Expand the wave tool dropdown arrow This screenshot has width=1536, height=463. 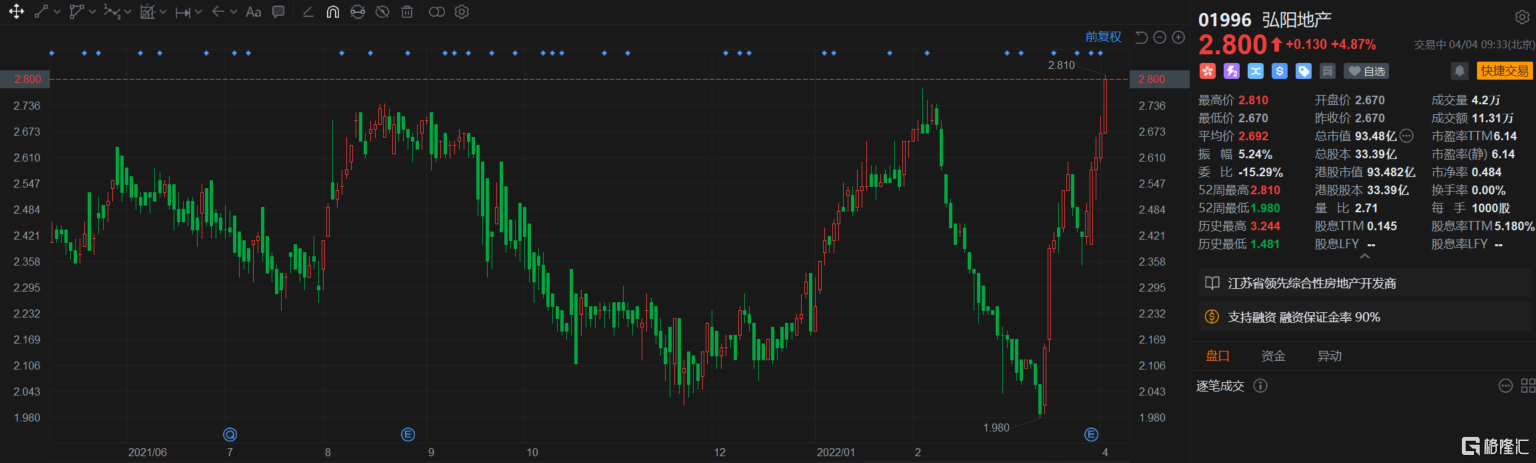click(128, 13)
